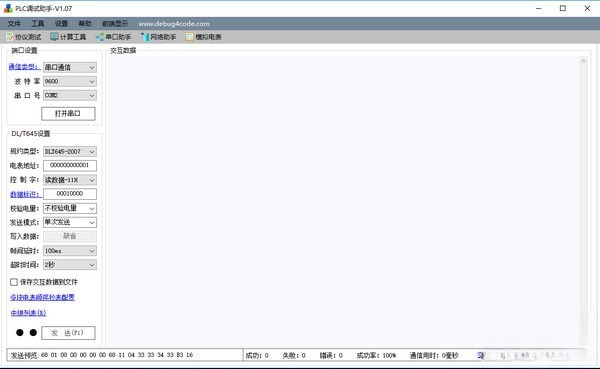Click the DL/T645设置 group label

point(31,134)
